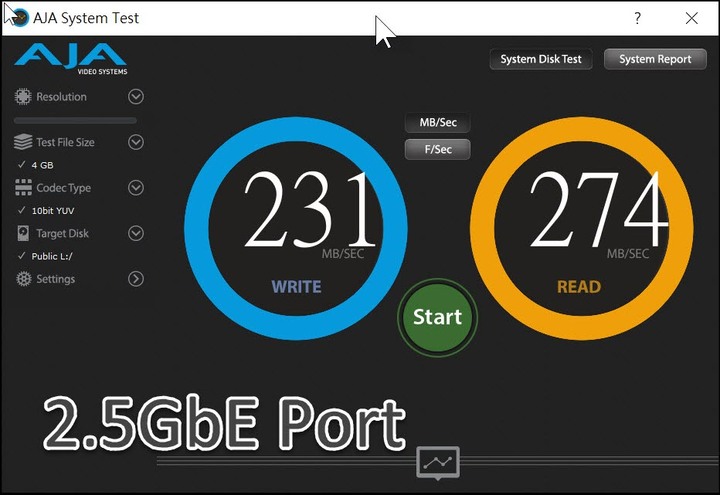This screenshot has width=720, height=495.
Task: Start the disk test
Action: tap(438, 317)
